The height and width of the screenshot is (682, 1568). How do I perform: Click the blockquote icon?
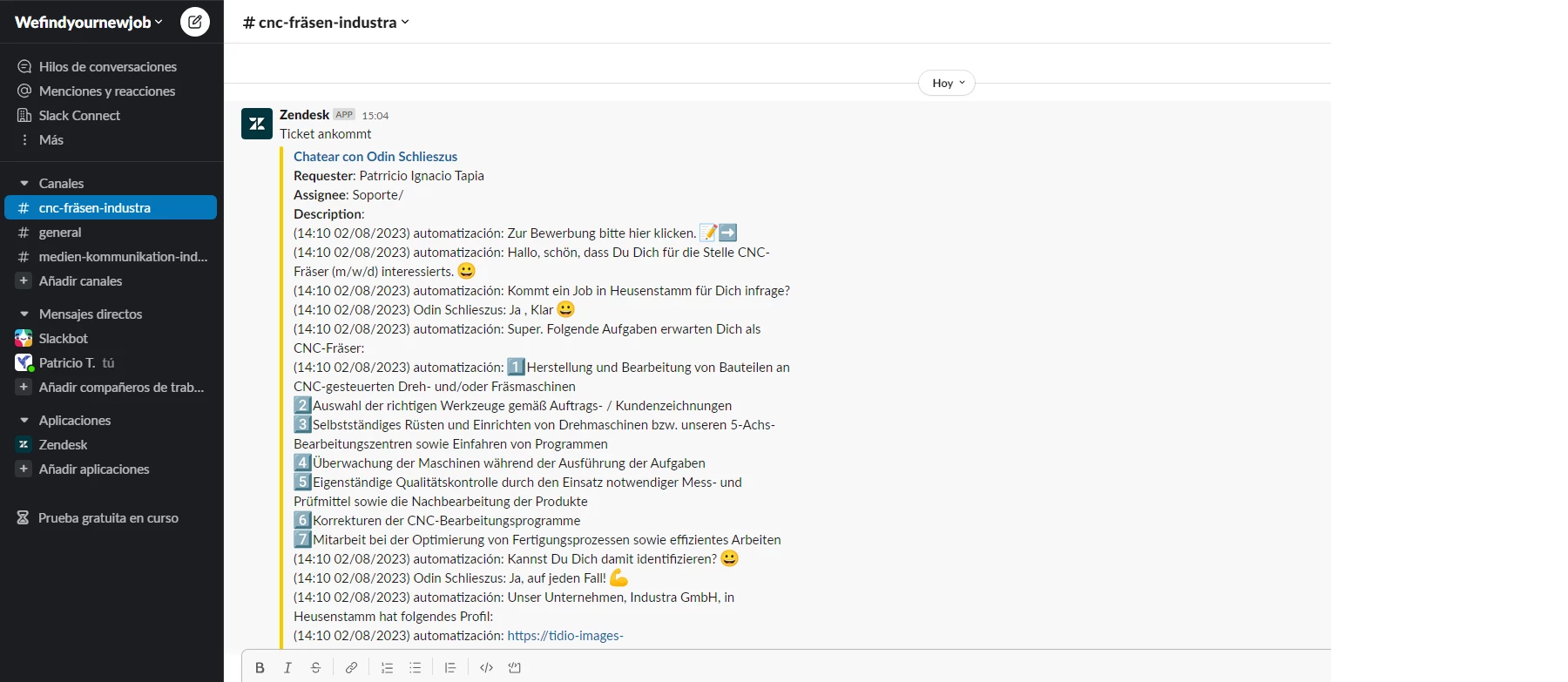(450, 667)
